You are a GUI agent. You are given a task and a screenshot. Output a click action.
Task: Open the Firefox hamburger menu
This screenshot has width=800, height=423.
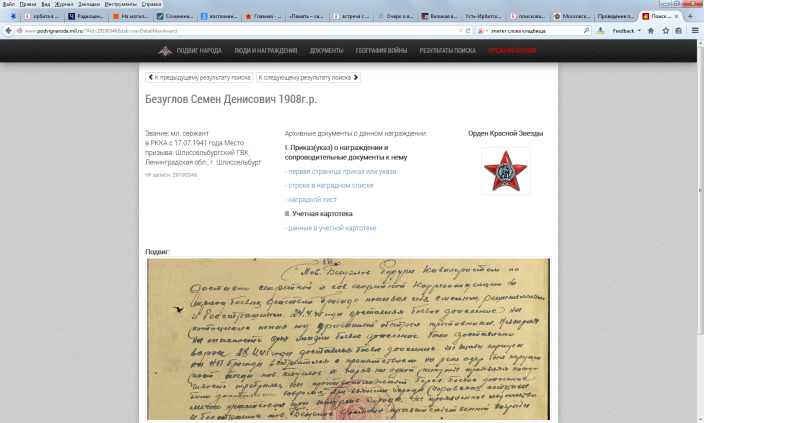[x=695, y=31]
